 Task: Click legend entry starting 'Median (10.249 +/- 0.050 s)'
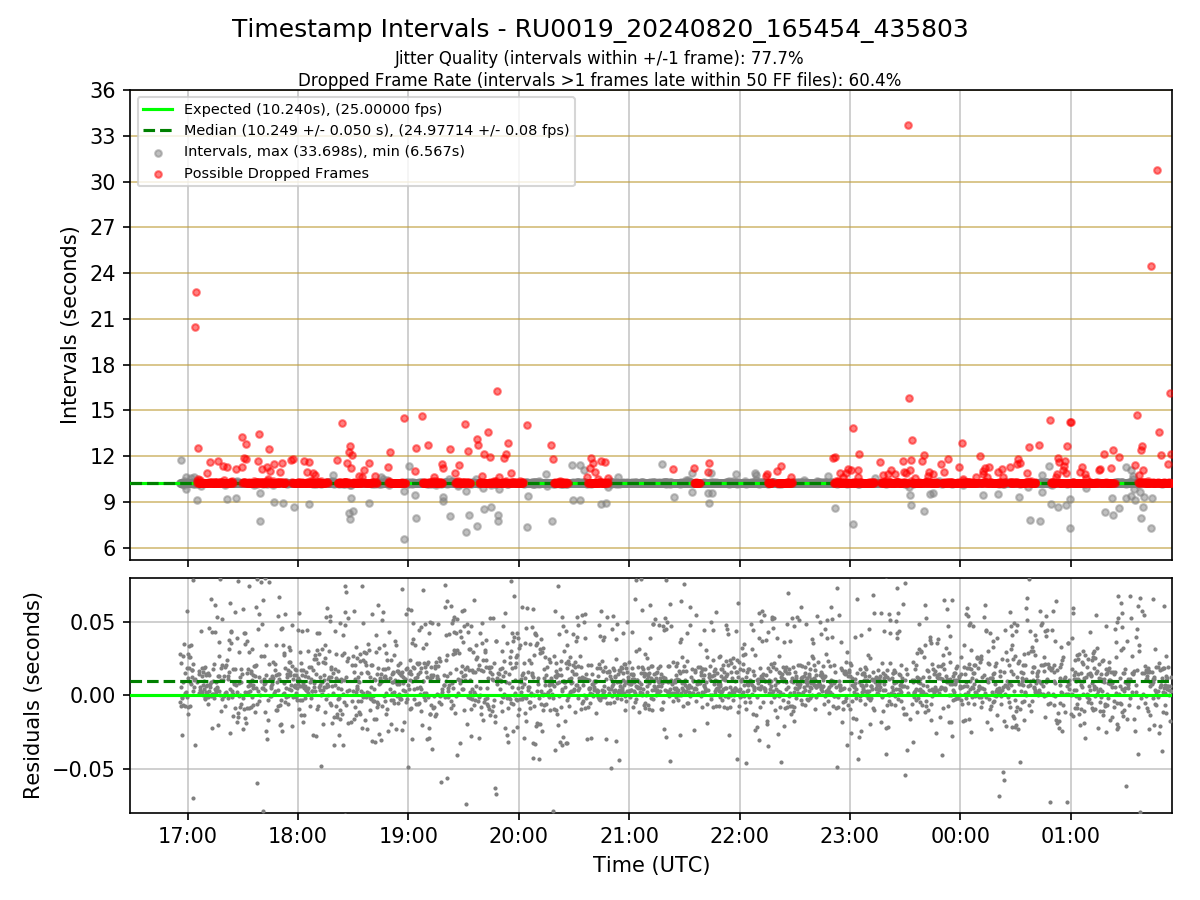point(377,130)
